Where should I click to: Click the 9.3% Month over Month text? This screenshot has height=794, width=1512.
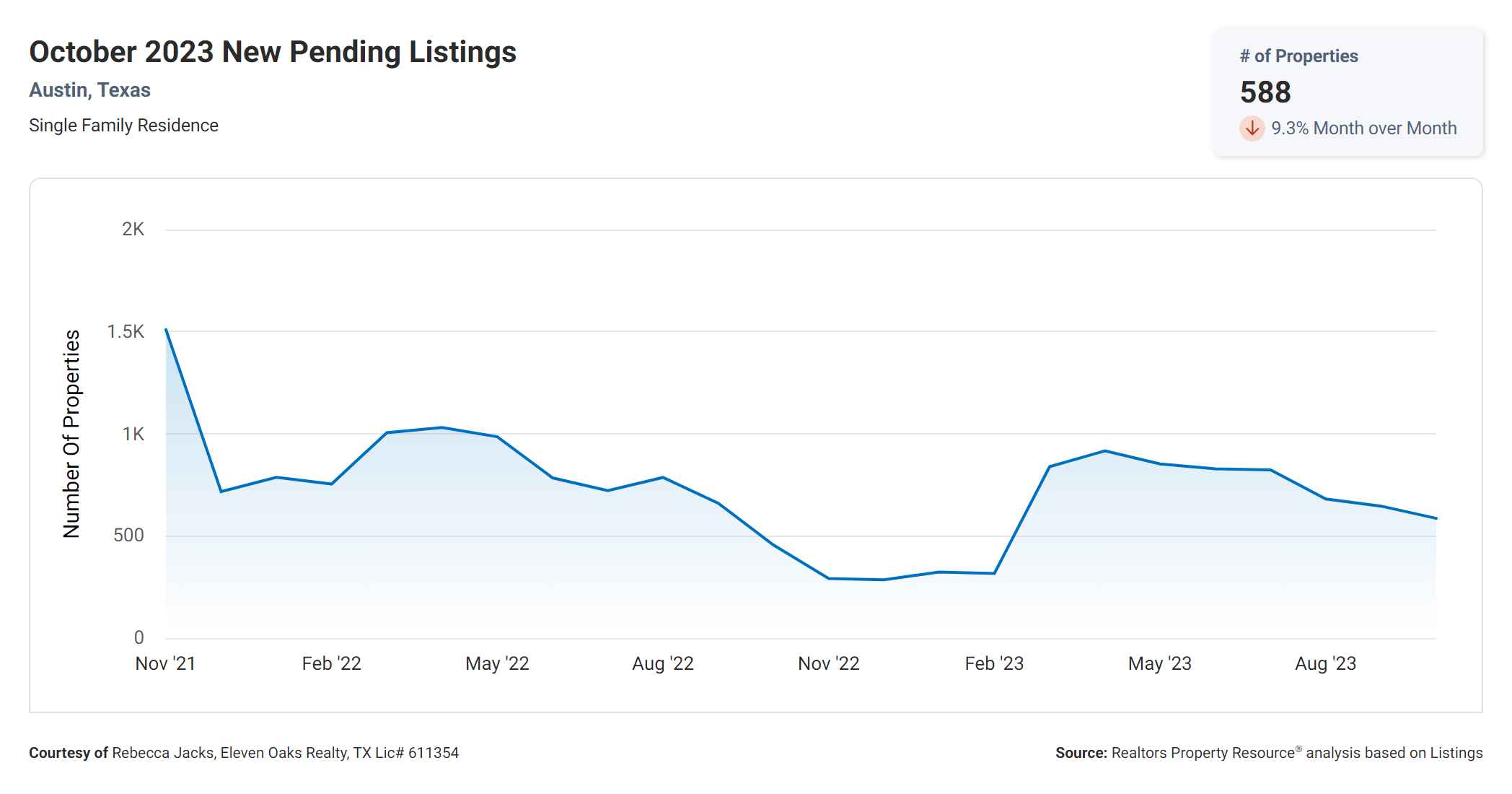[x=1363, y=128]
